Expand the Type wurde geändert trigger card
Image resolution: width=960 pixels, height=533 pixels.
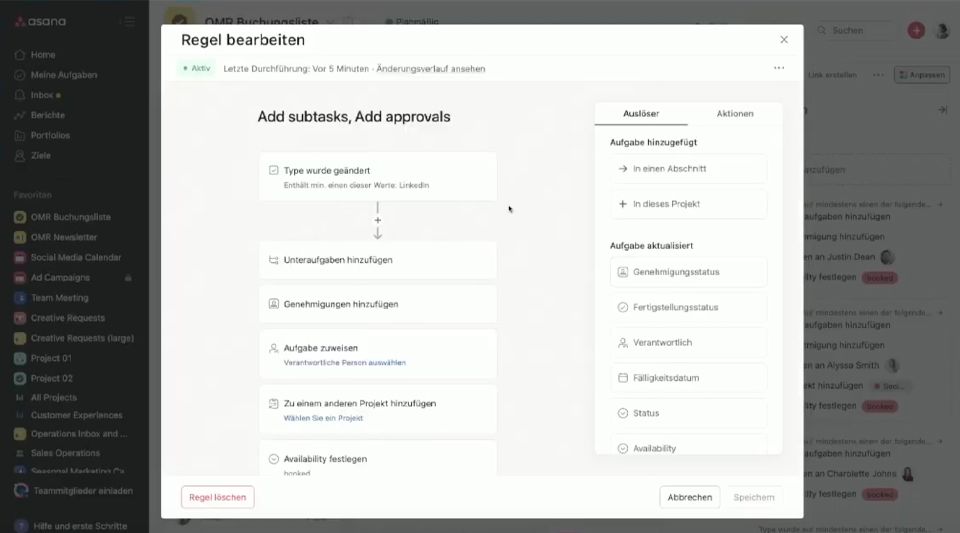(377, 177)
